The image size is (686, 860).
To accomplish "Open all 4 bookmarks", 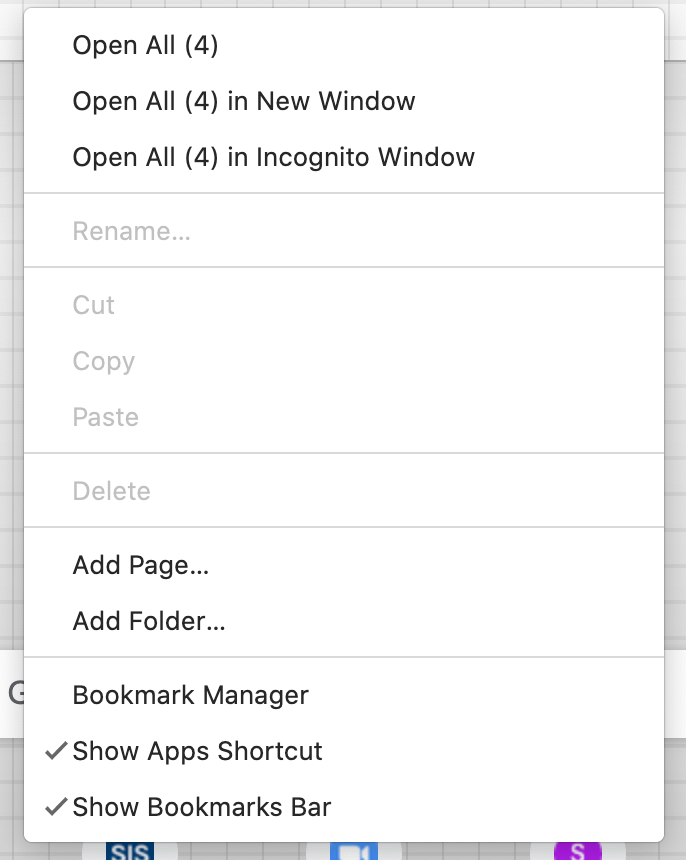I will [146, 45].
